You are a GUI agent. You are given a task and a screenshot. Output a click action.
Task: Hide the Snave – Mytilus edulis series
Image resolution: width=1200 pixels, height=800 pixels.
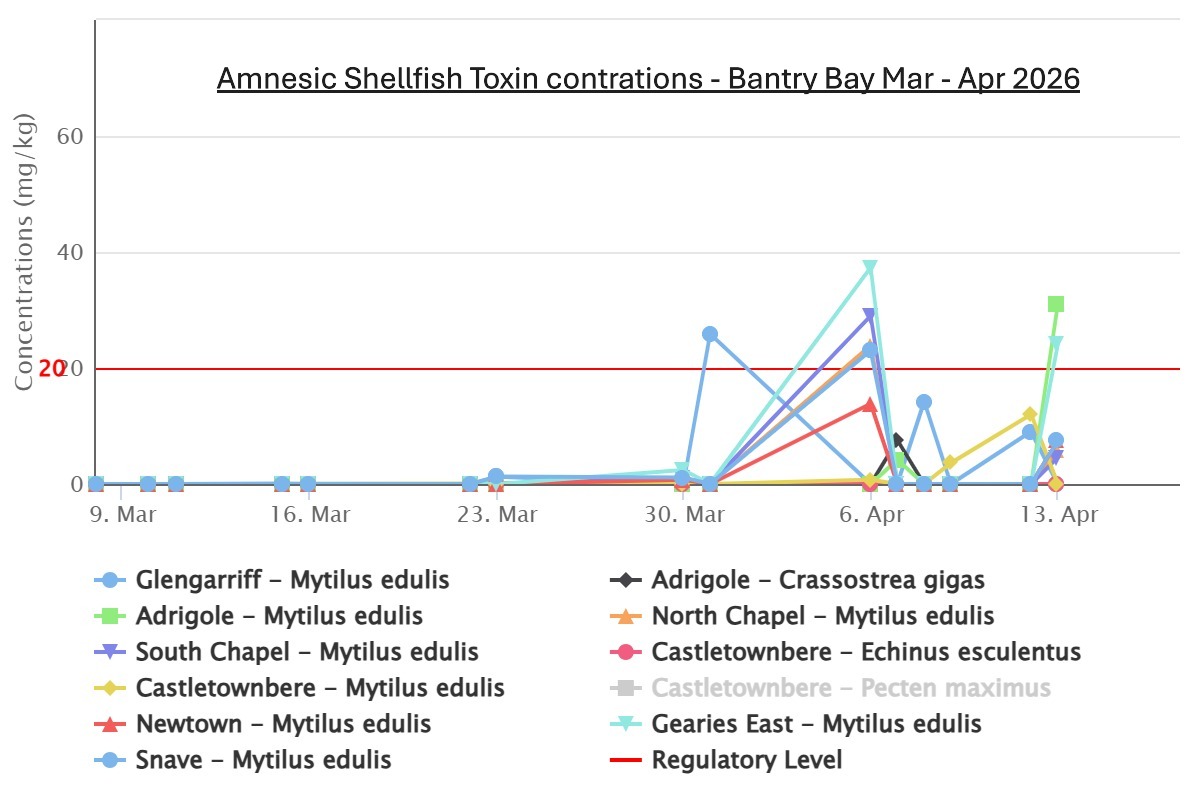pyautogui.click(x=311, y=760)
